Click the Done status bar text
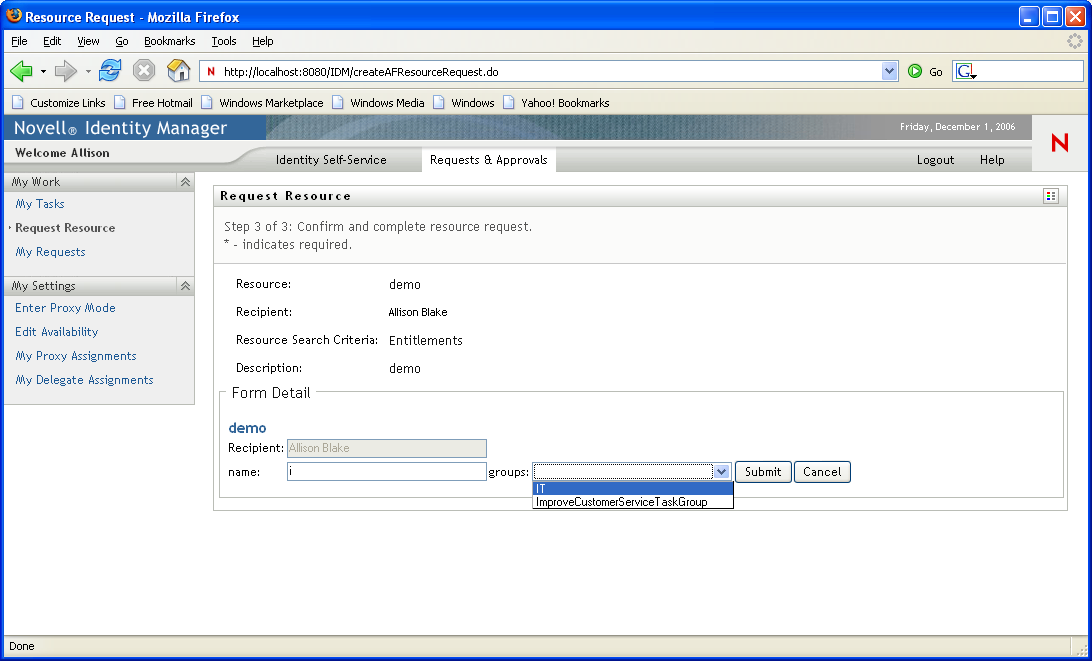Screen dimensions: 1092x661 [x=22, y=646]
